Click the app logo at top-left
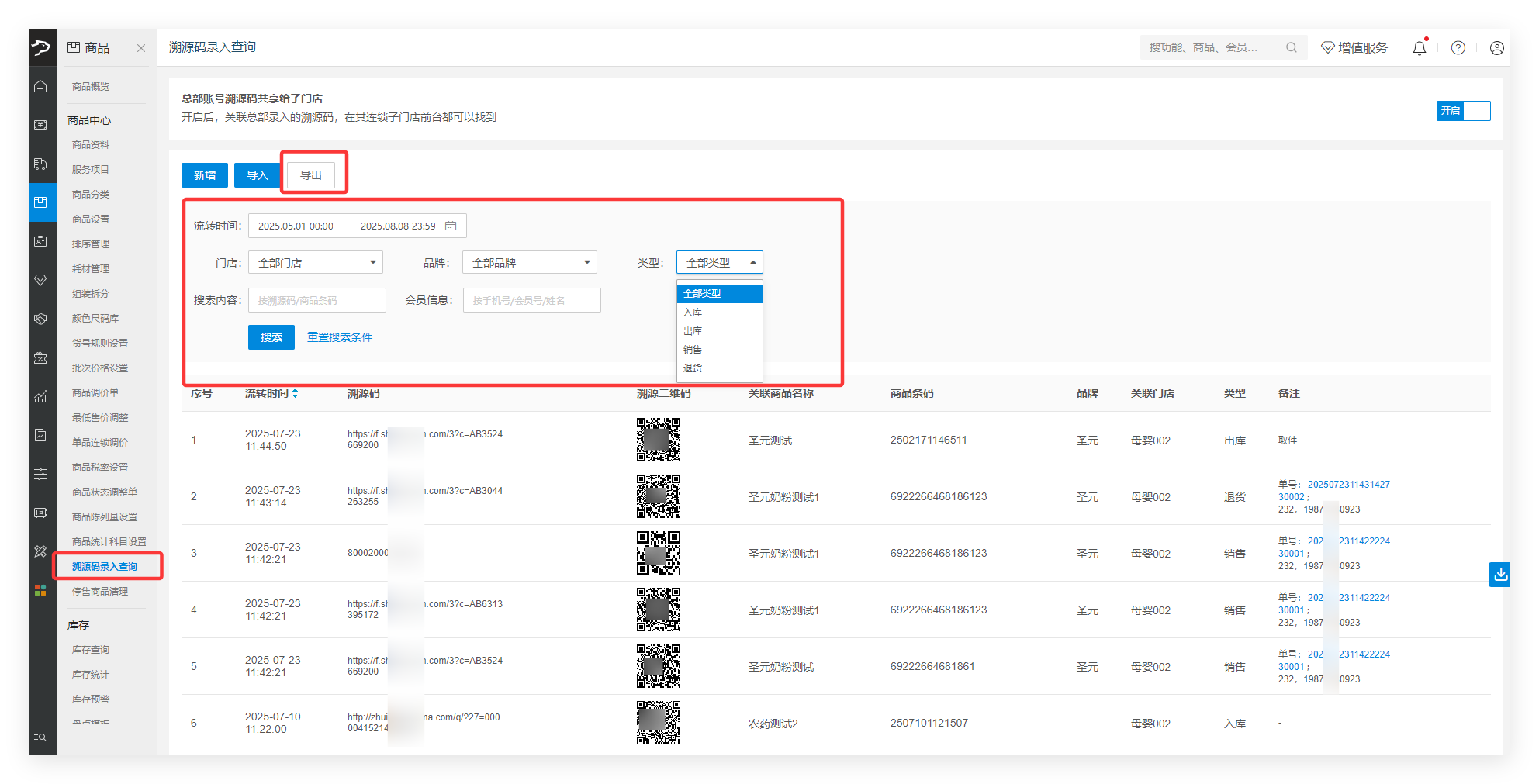1539x784 pixels. pos(41,48)
